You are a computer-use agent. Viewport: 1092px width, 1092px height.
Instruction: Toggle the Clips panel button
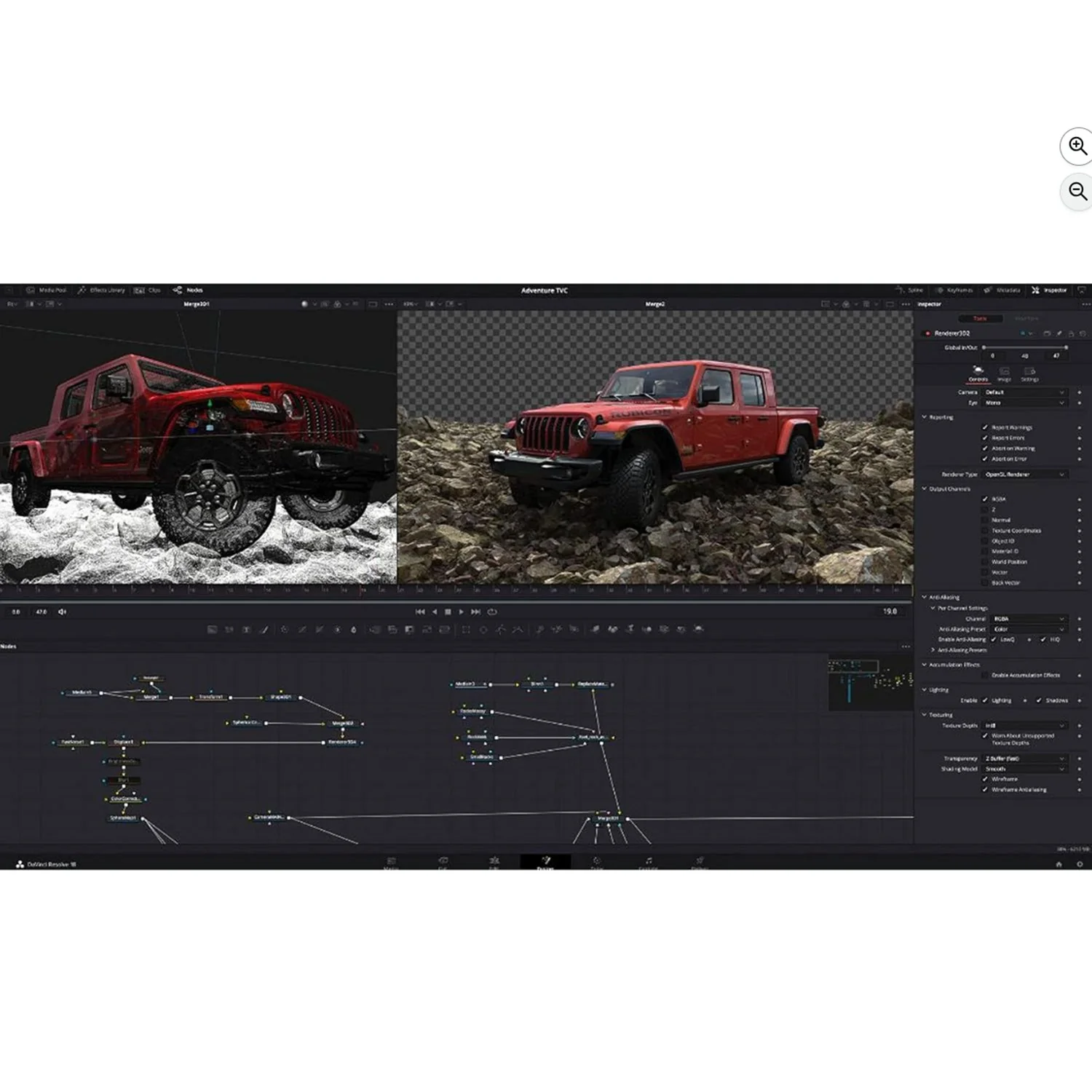[148, 290]
